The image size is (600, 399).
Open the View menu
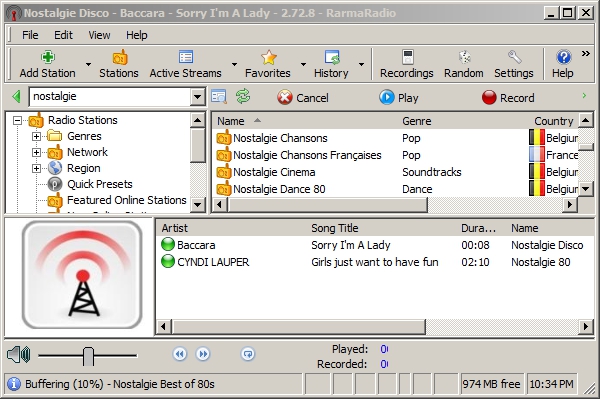coord(99,35)
